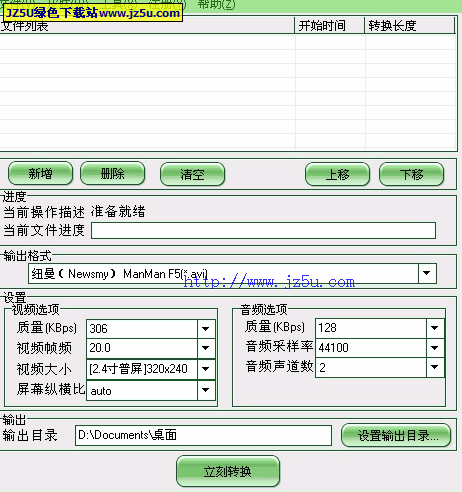462x492 pixels.
Task: Expand 视频大小 320x240 size dropdown
Action: 206,369
